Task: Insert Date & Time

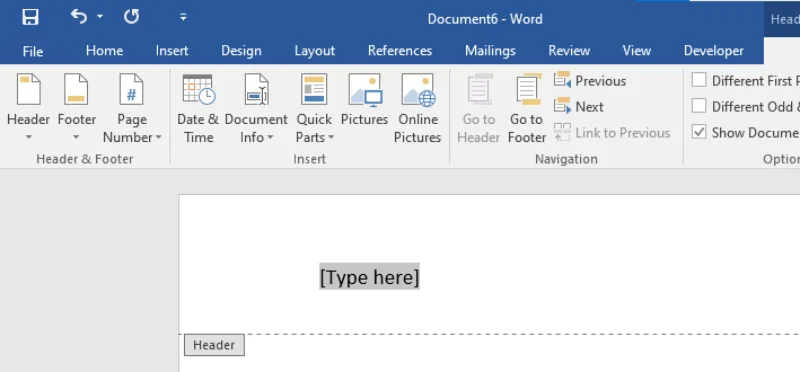Action: pos(198,109)
